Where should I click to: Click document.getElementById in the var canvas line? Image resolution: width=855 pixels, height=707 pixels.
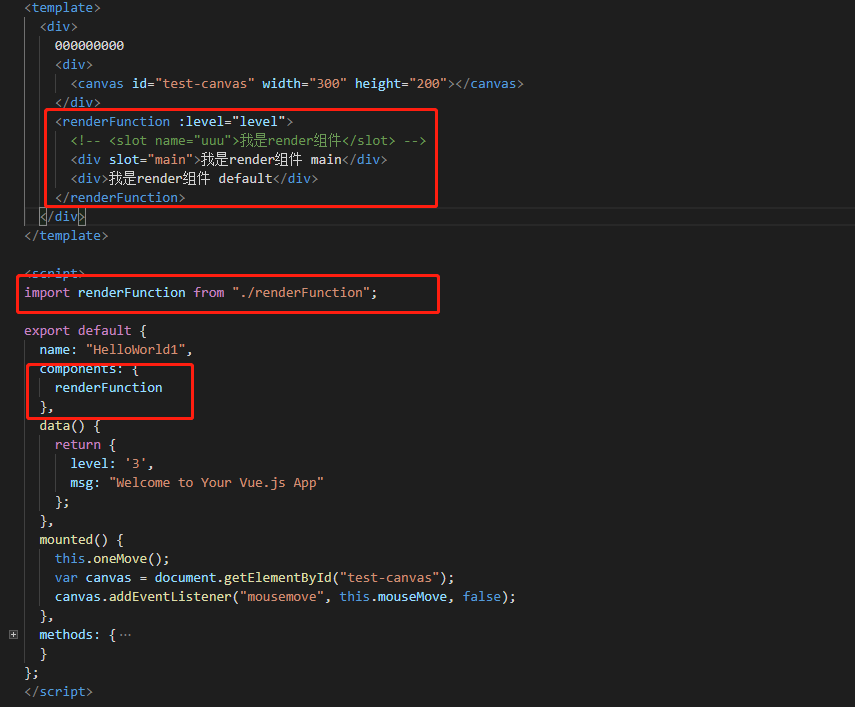click(x=243, y=578)
